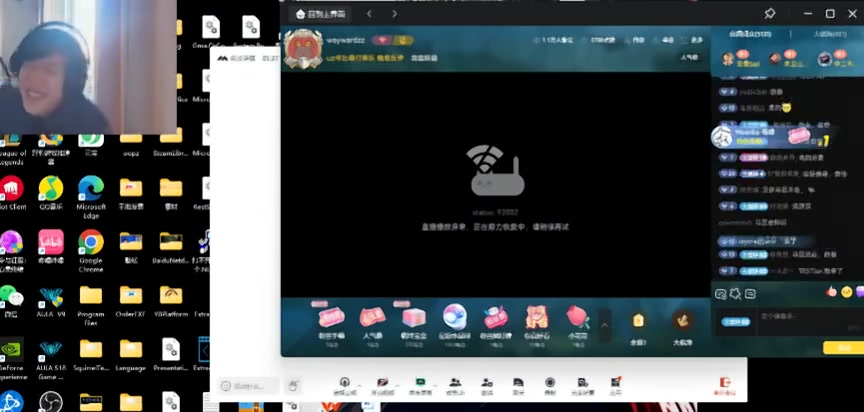This screenshot has height=412, width=864.
Task: Switch to the first audience list tab
Action: click(x=747, y=34)
